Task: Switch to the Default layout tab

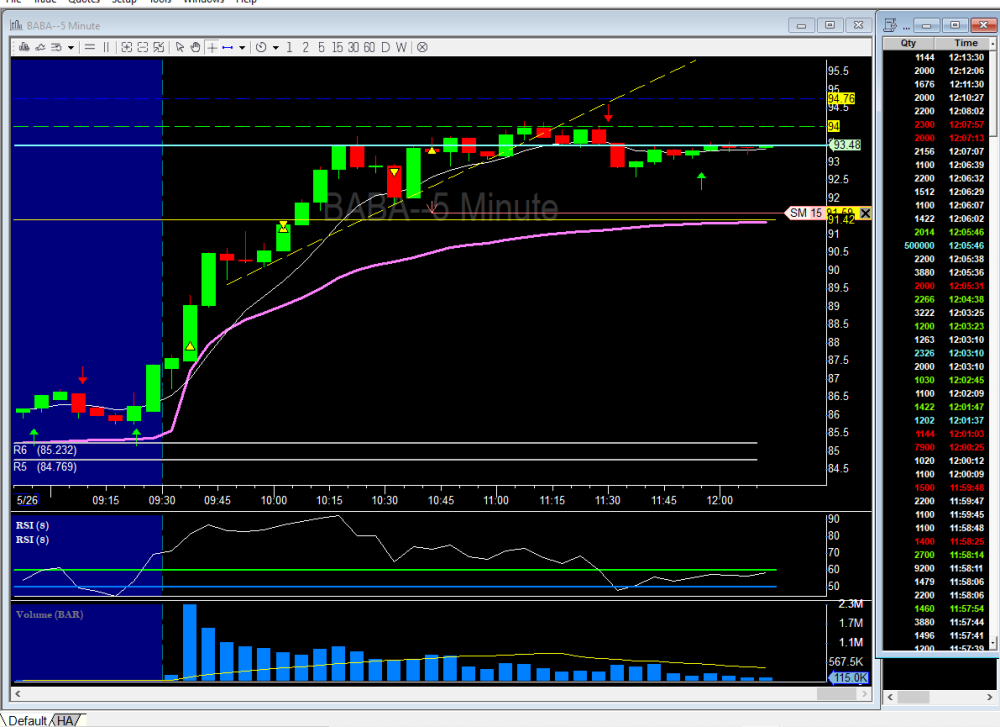Action: [x=27, y=721]
